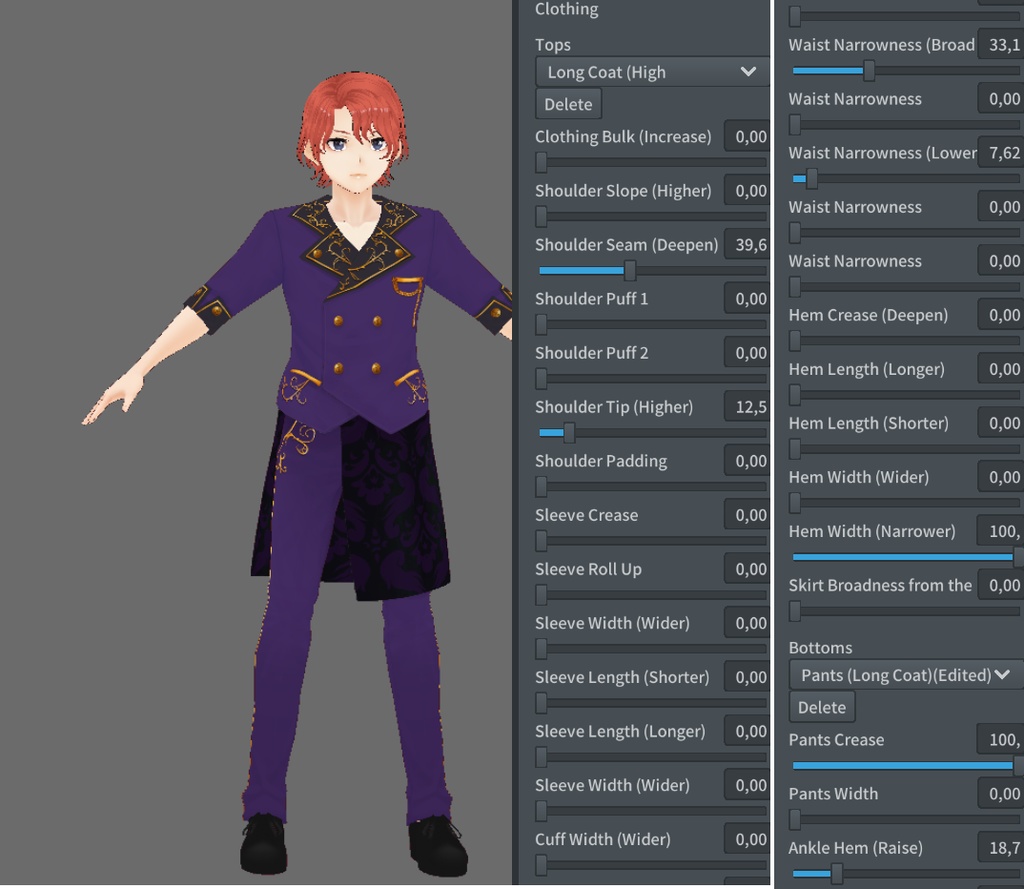Image resolution: width=1024 pixels, height=889 pixels.
Task: Select the Clothing Bulk (Increase) value field
Action: coord(747,136)
